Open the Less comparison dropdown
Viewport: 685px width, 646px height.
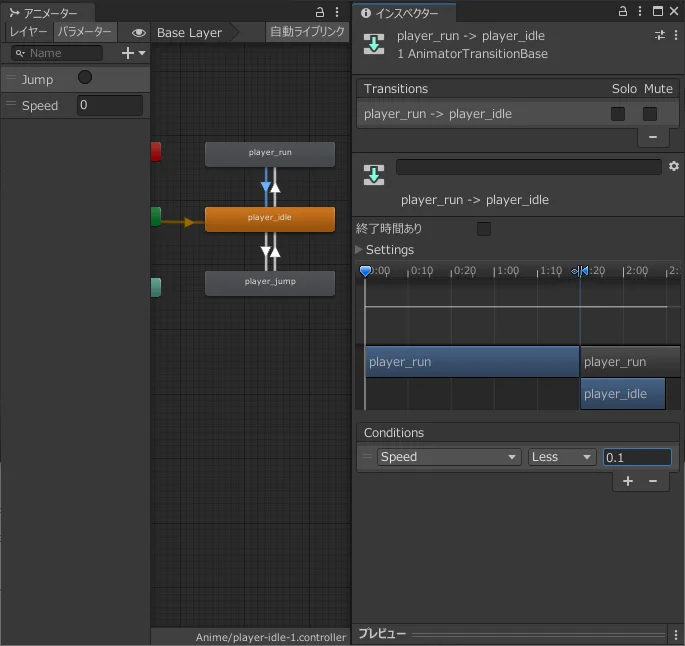tap(562, 457)
